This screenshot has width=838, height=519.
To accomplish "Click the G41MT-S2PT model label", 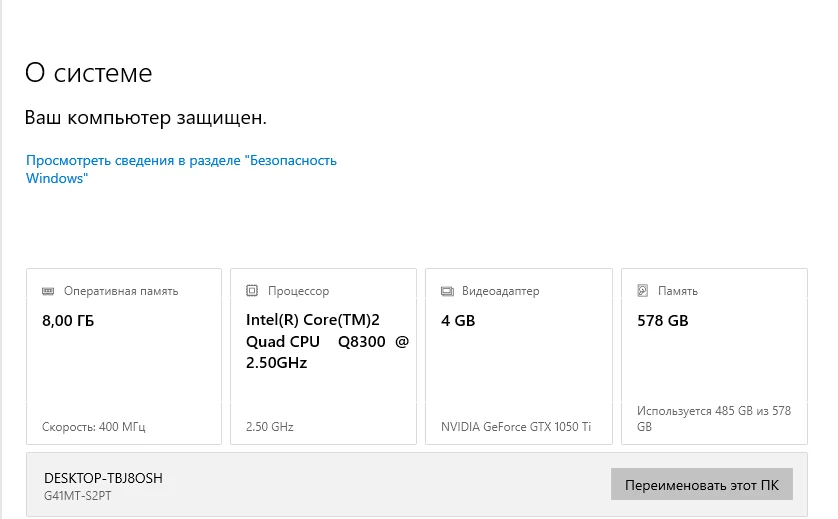I will click(77, 495).
